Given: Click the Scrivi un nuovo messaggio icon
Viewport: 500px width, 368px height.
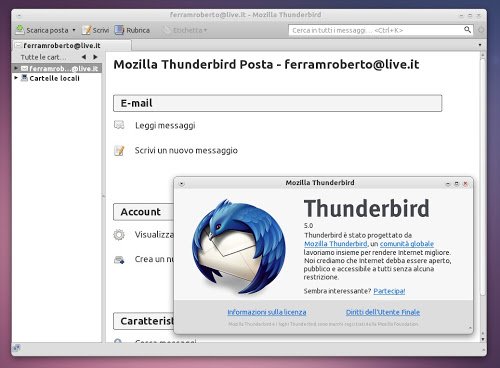Looking at the screenshot, I should tap(119, 151).
